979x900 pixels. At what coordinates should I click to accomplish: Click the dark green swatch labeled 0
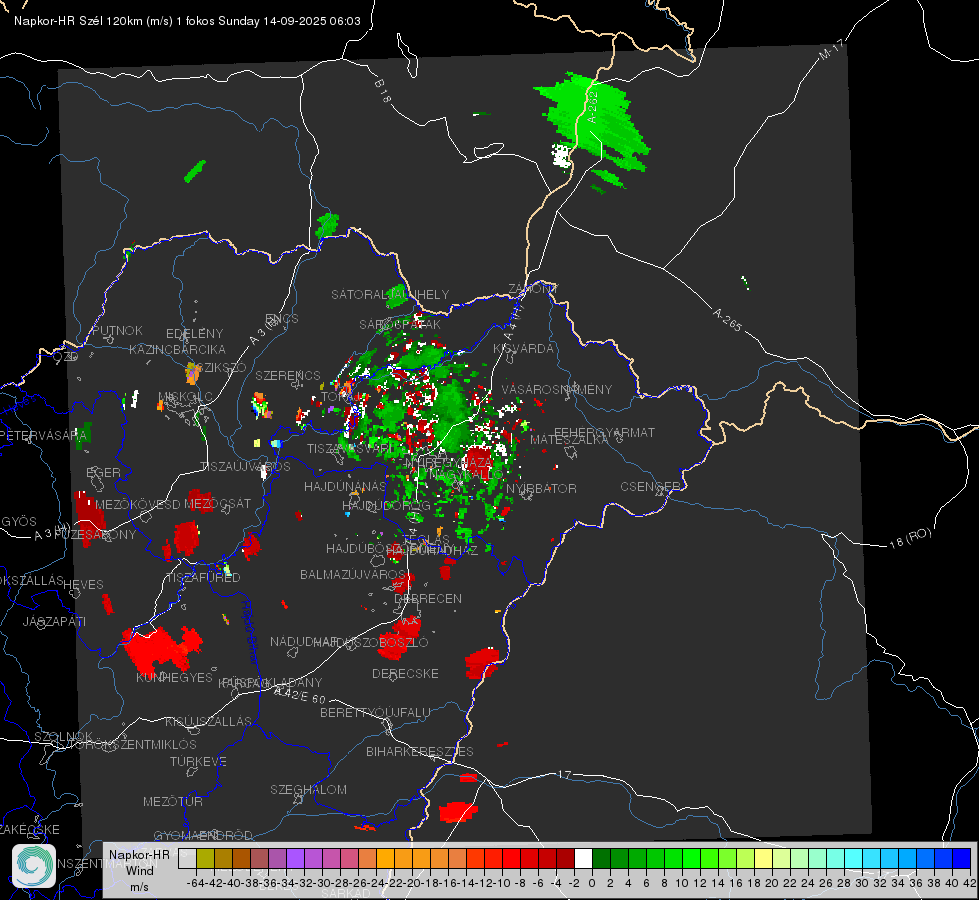pyautogui.click(x=601, y=858)
